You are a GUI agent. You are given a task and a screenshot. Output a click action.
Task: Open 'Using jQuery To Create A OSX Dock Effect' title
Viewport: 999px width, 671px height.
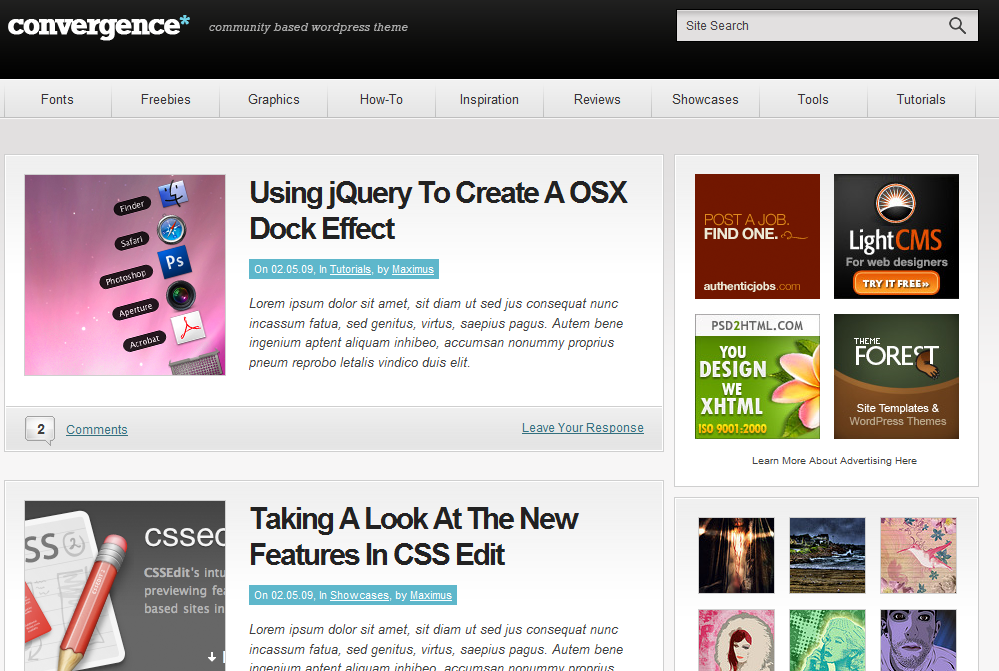(438, 210)
